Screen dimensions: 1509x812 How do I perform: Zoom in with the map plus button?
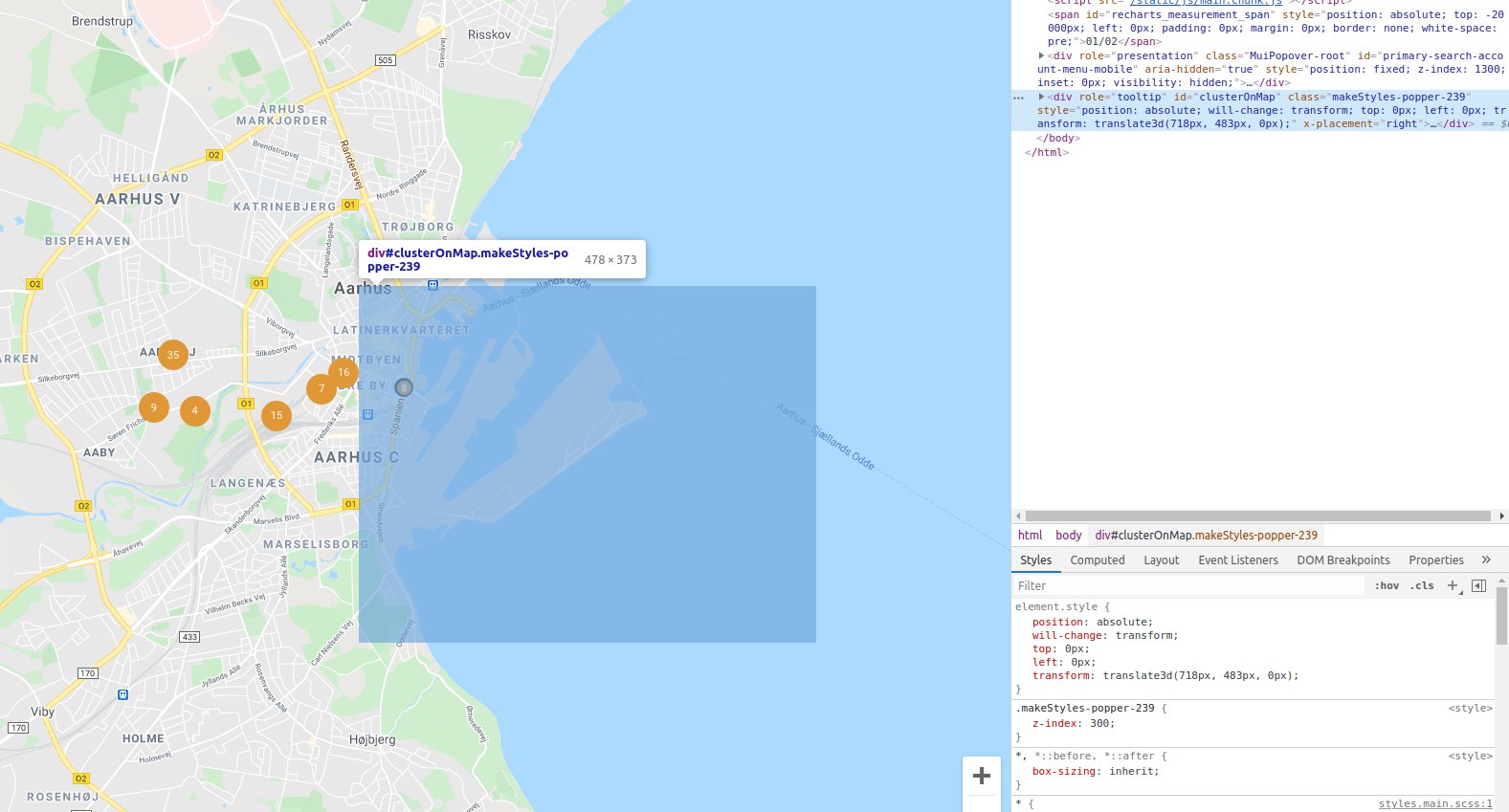tap(982, 776)
